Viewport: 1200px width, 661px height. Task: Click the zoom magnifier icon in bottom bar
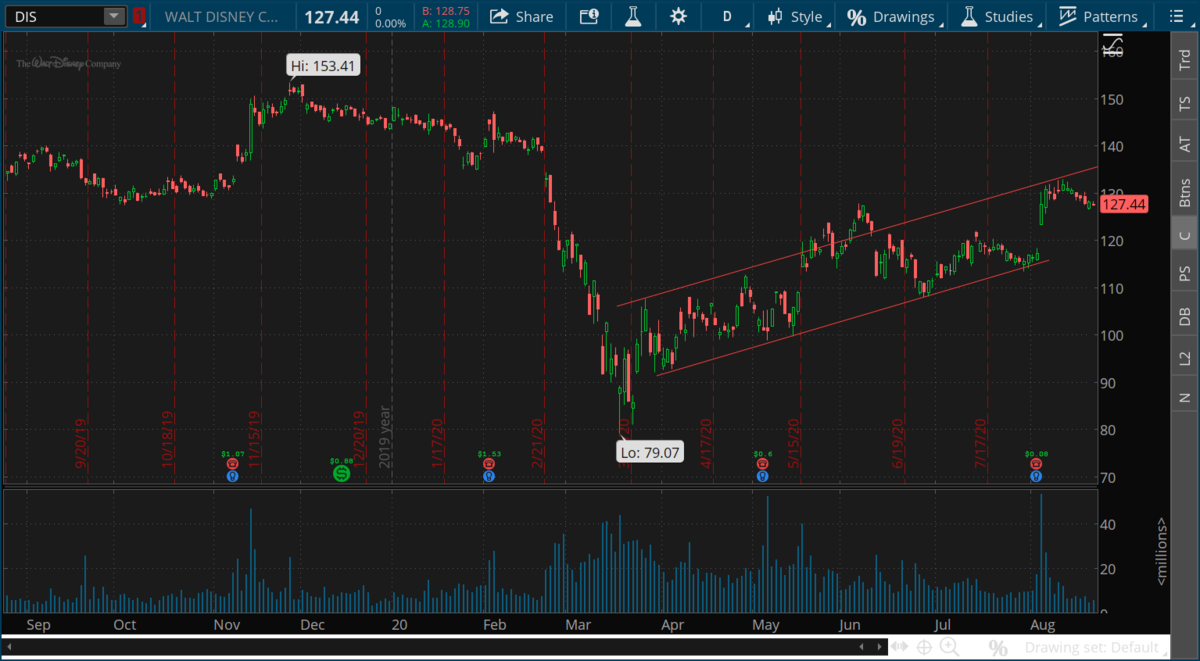pyautogui.click(x=950, y=647)
